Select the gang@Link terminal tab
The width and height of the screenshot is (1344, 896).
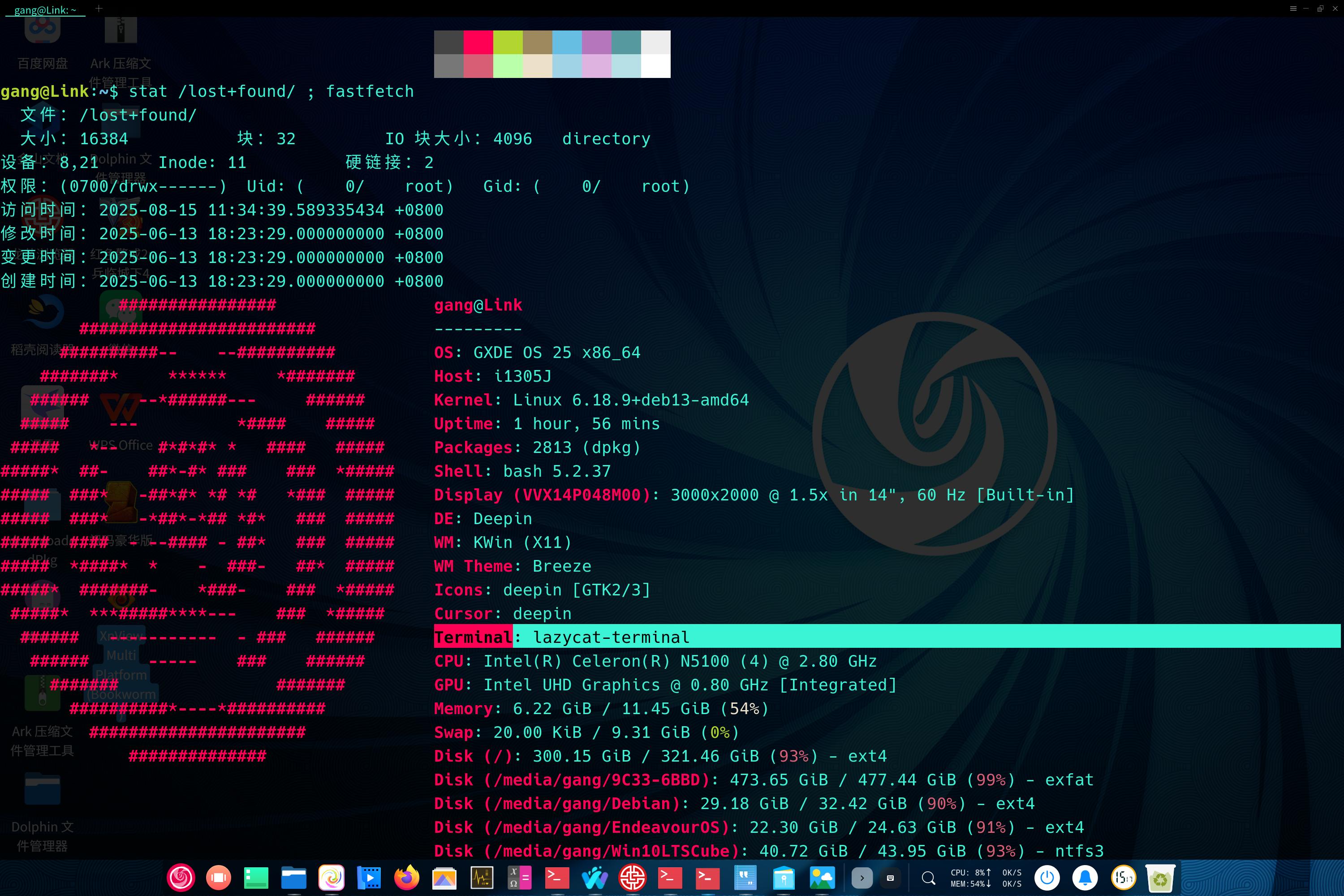[x=45, y=10]
